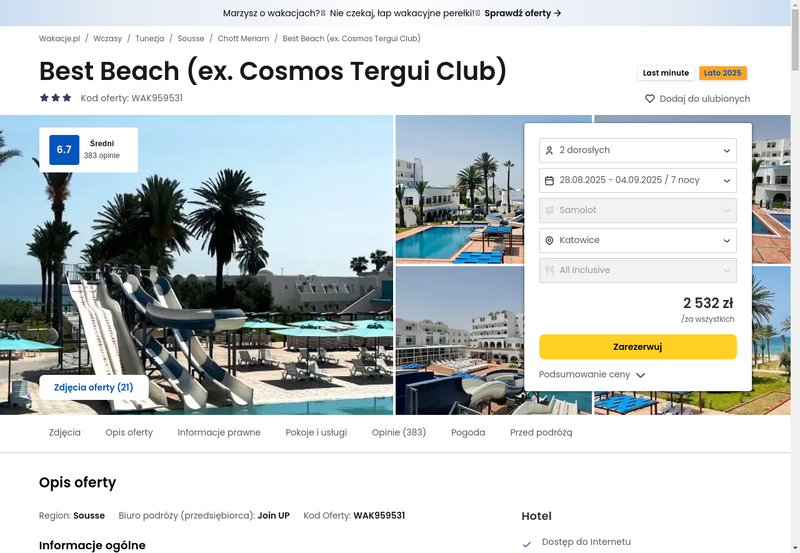Open Zdjęcia oferty (21) photo gallery
Image resolution: width=800 pixels, height=553 pixels.
[94, 387]
